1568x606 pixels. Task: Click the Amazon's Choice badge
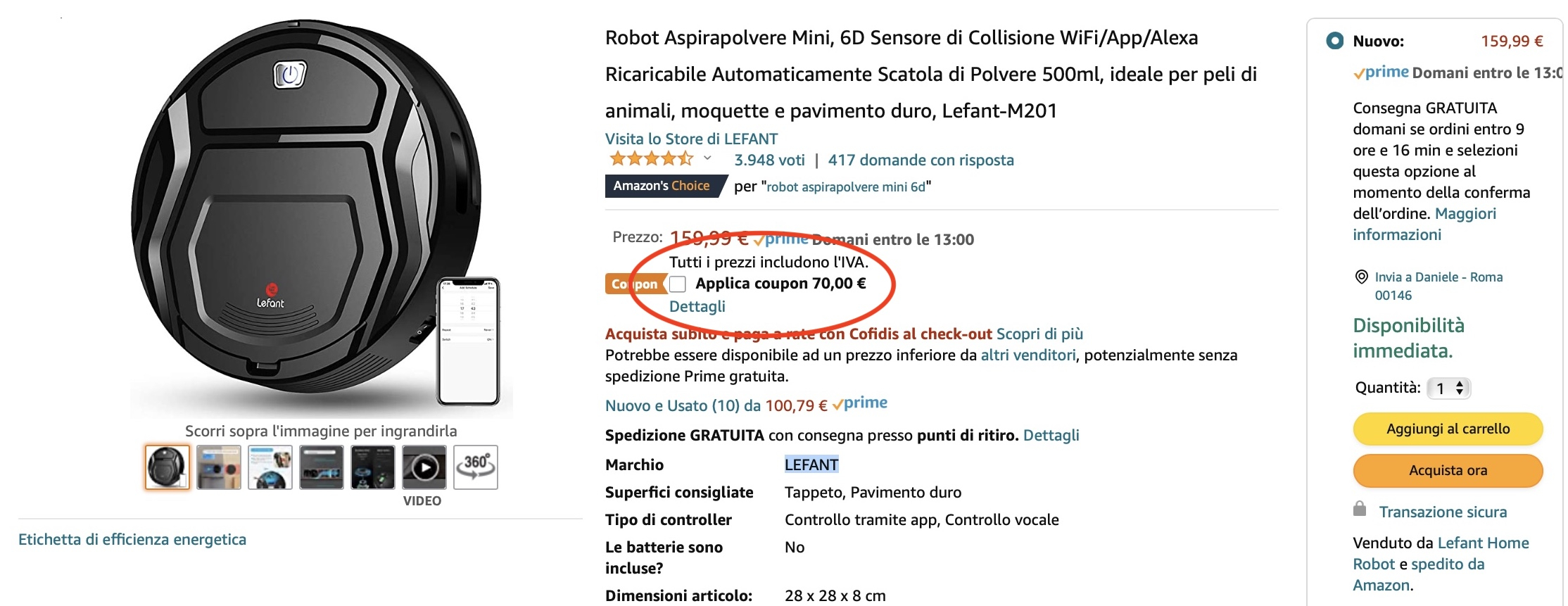pos(662,186)
